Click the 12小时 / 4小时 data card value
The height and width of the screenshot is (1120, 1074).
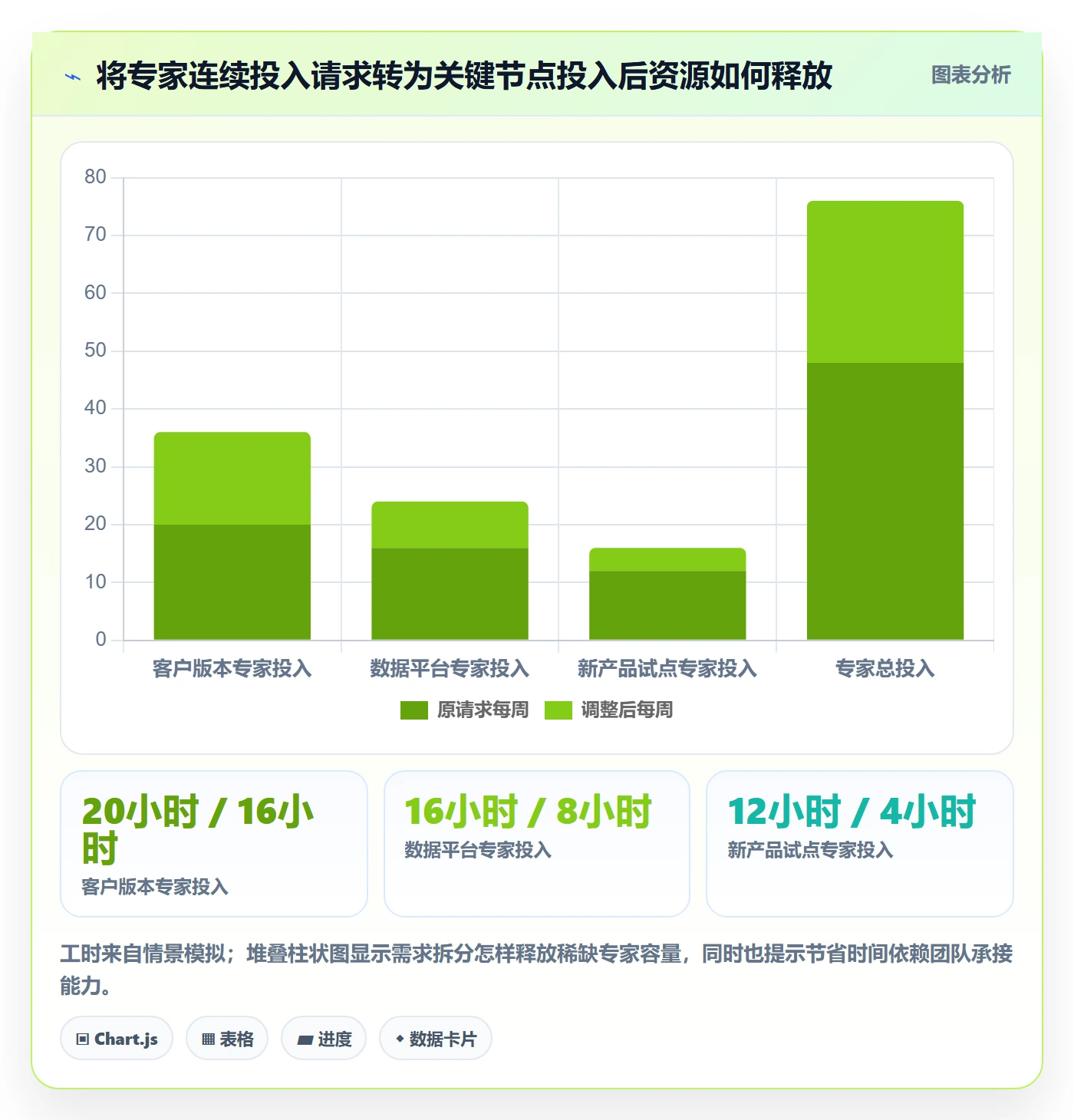click(852, 812)
